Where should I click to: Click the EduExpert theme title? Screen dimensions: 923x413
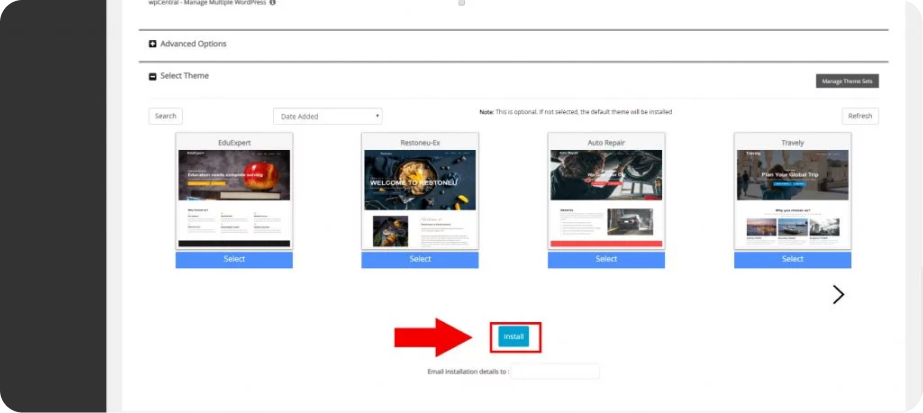[234, 142]
